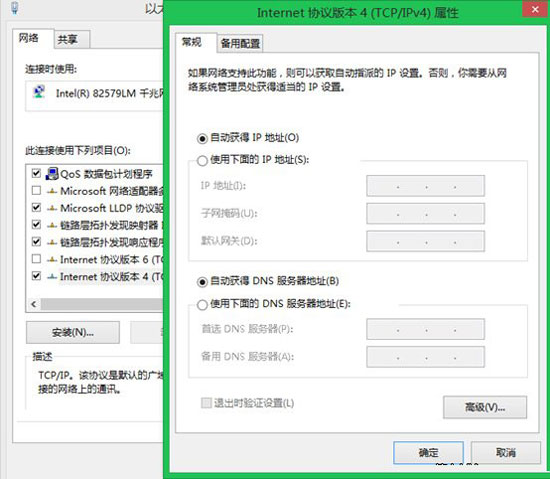This screenshot has width=550, height=479.
Task: Toggle 链路层拓扑发现映射器 checkbox
Action: click(36, 224)
